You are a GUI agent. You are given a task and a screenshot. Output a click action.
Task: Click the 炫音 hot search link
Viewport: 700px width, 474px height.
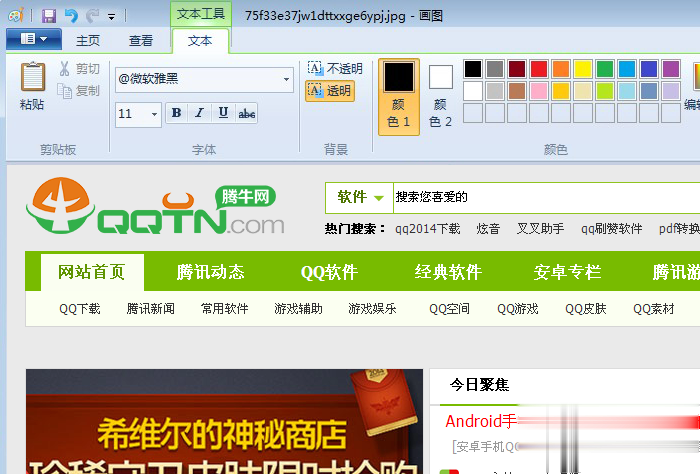point(488,229)
